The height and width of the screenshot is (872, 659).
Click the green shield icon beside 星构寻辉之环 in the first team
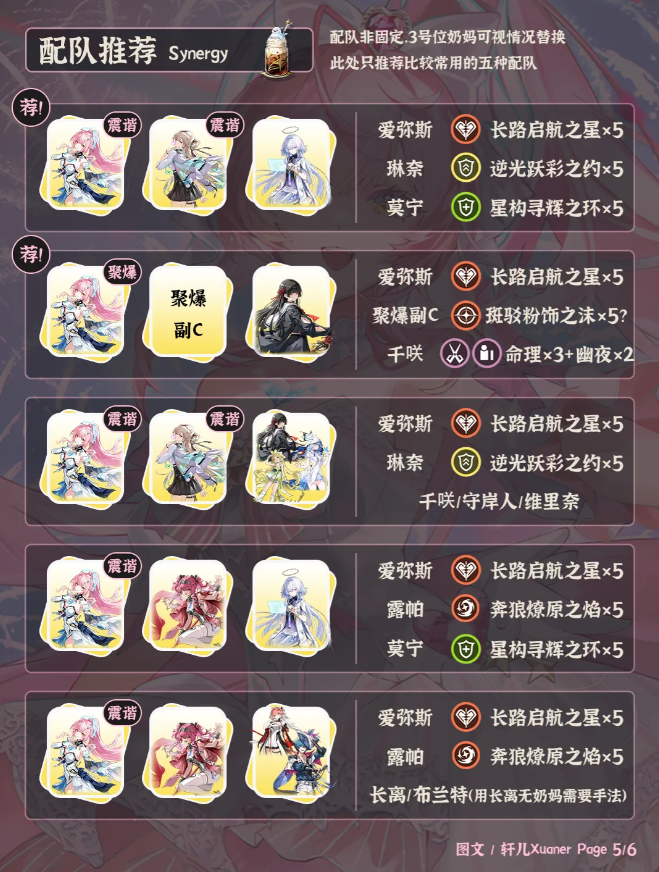pos(465,208)
